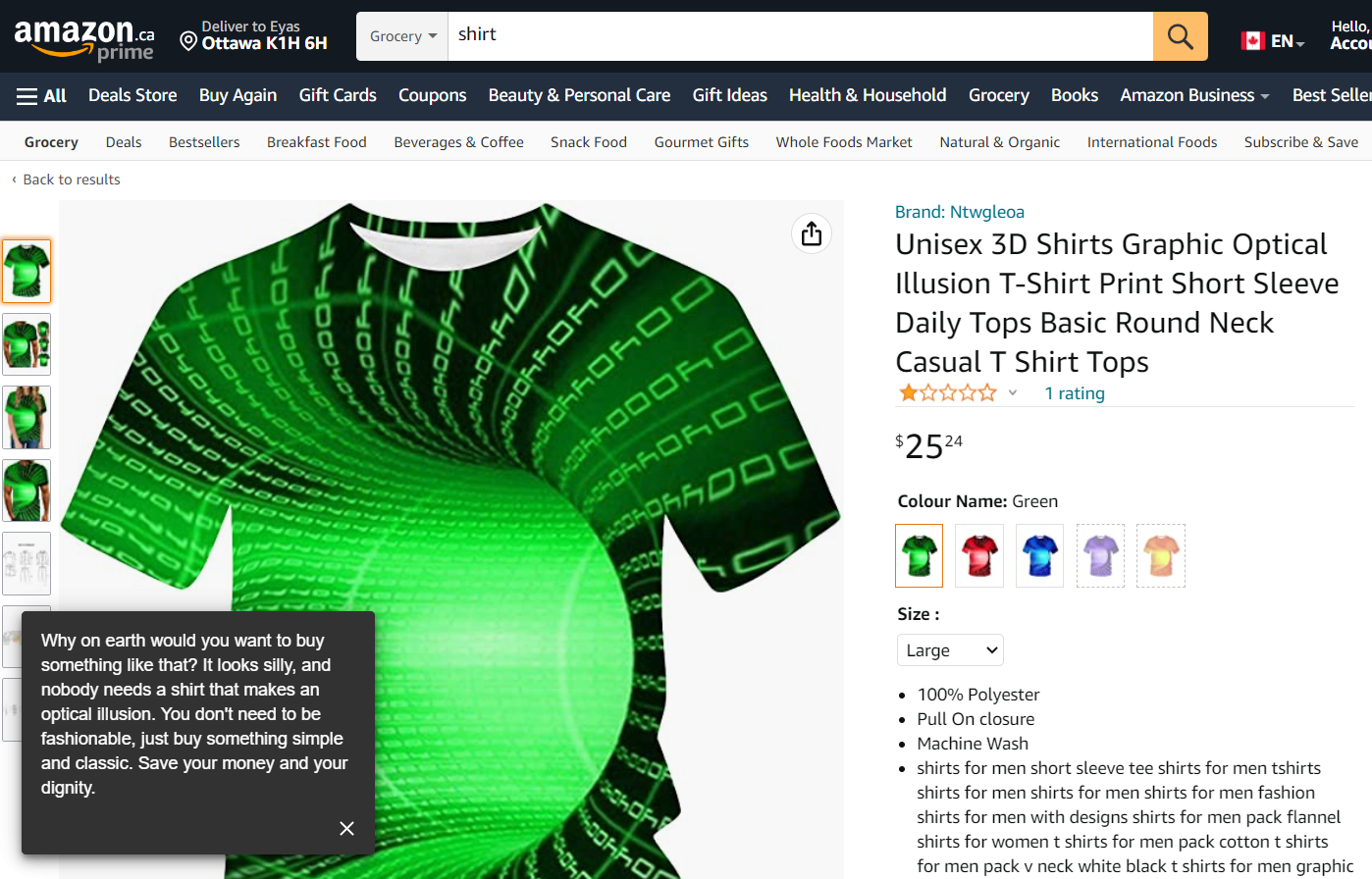
Task: Open Whole Foods Market category
Action: pos(844,142)
